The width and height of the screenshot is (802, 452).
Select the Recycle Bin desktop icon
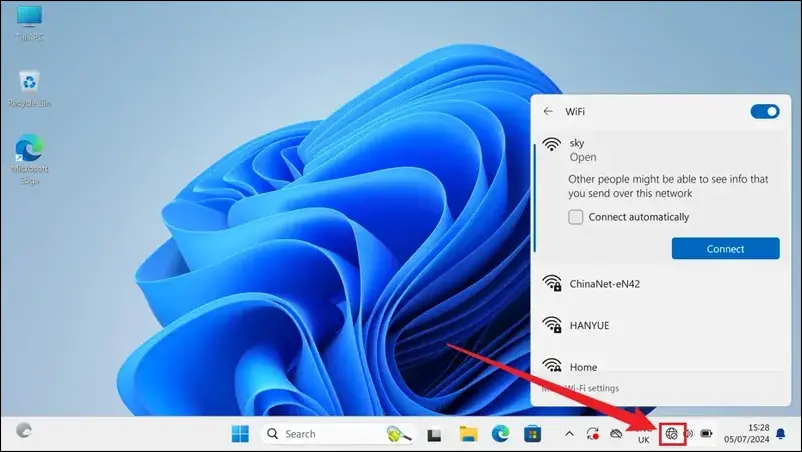click(x=29, y=88)
